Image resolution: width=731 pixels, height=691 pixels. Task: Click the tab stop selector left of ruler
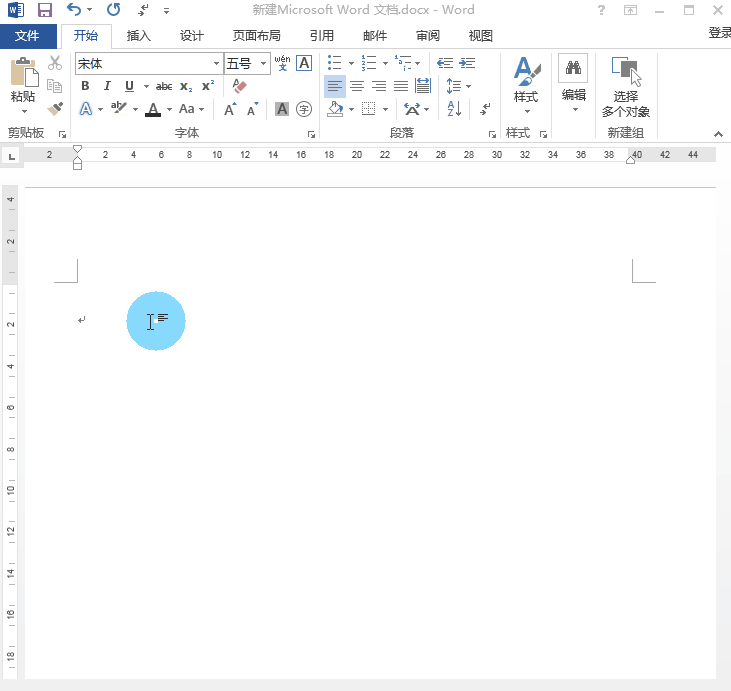(x=11, y=155)
